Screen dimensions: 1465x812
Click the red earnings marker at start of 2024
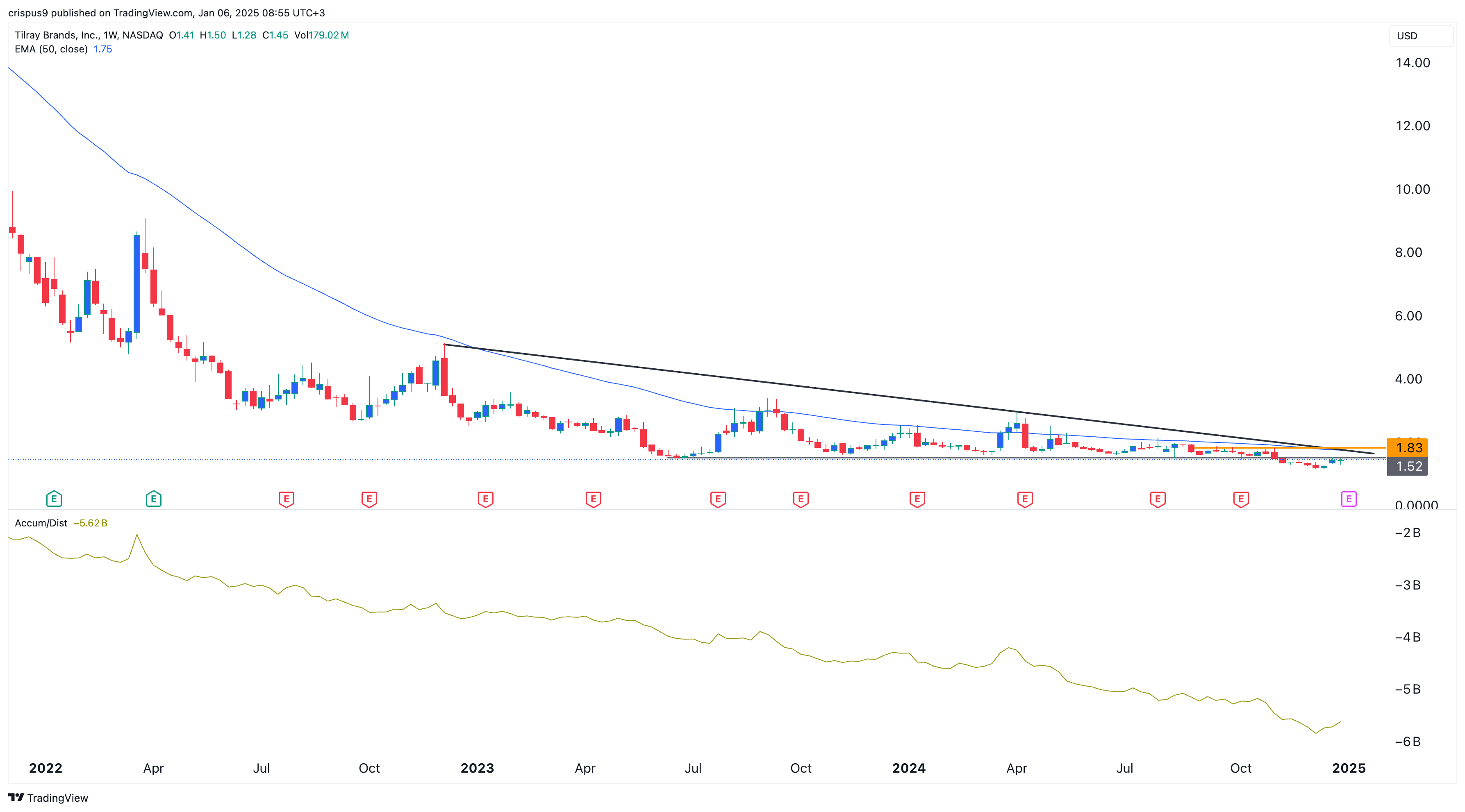click(x=917, y=499)
